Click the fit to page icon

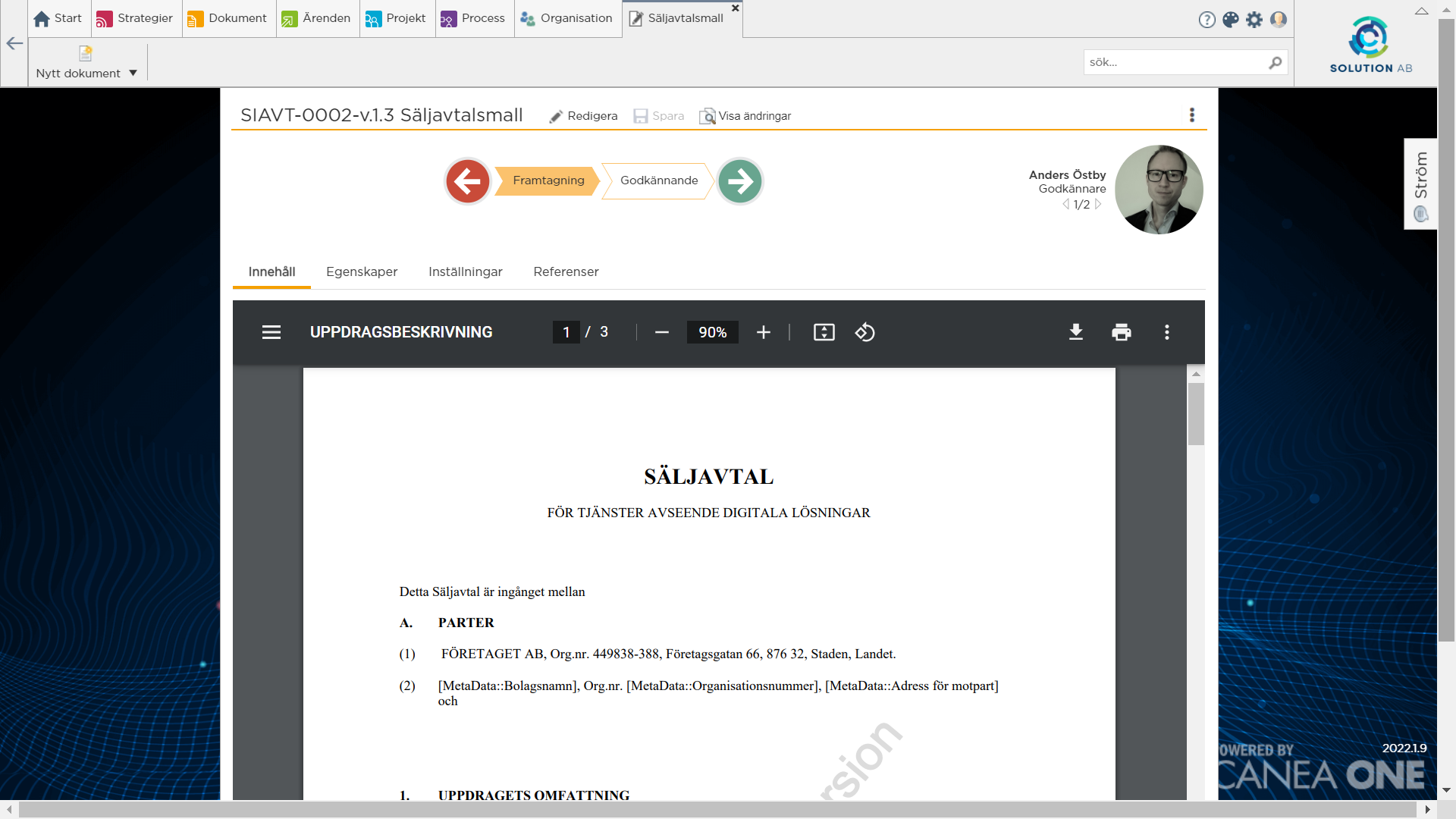[x=824, y=332]
